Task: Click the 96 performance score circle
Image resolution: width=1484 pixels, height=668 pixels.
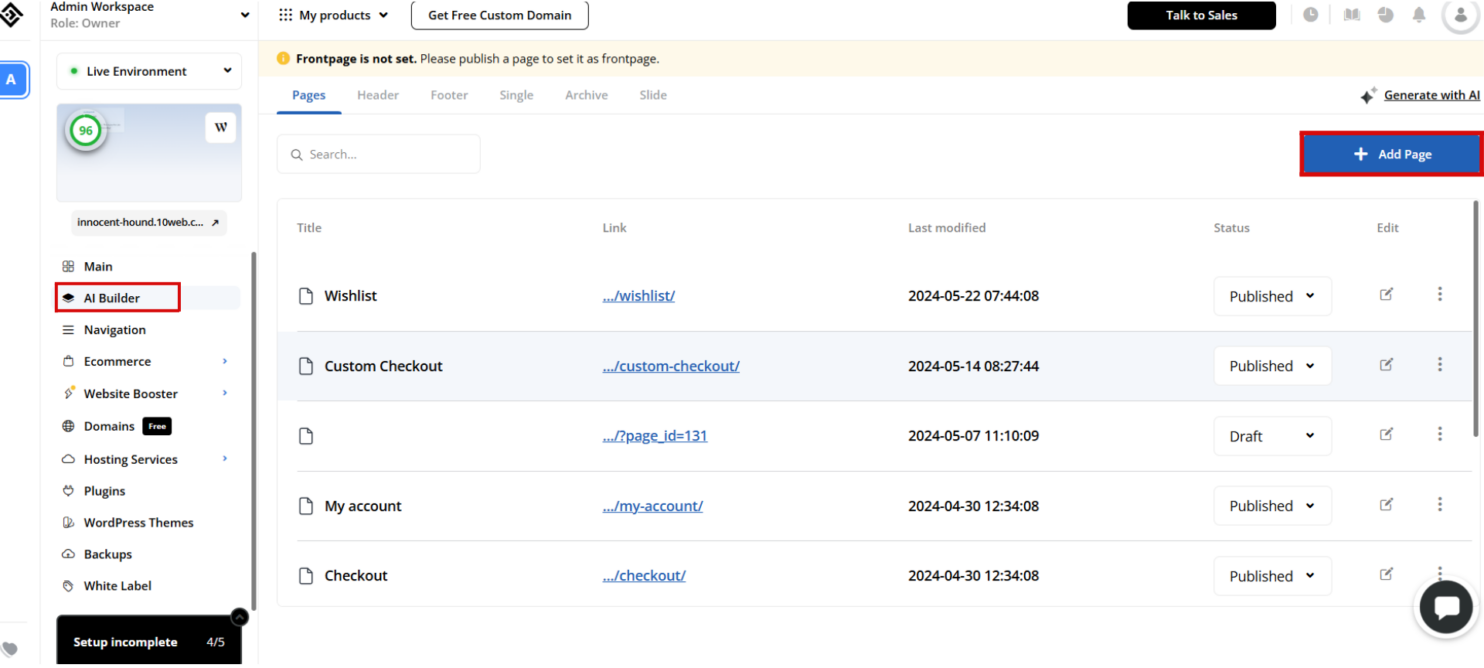Action: tap(86, 131)
